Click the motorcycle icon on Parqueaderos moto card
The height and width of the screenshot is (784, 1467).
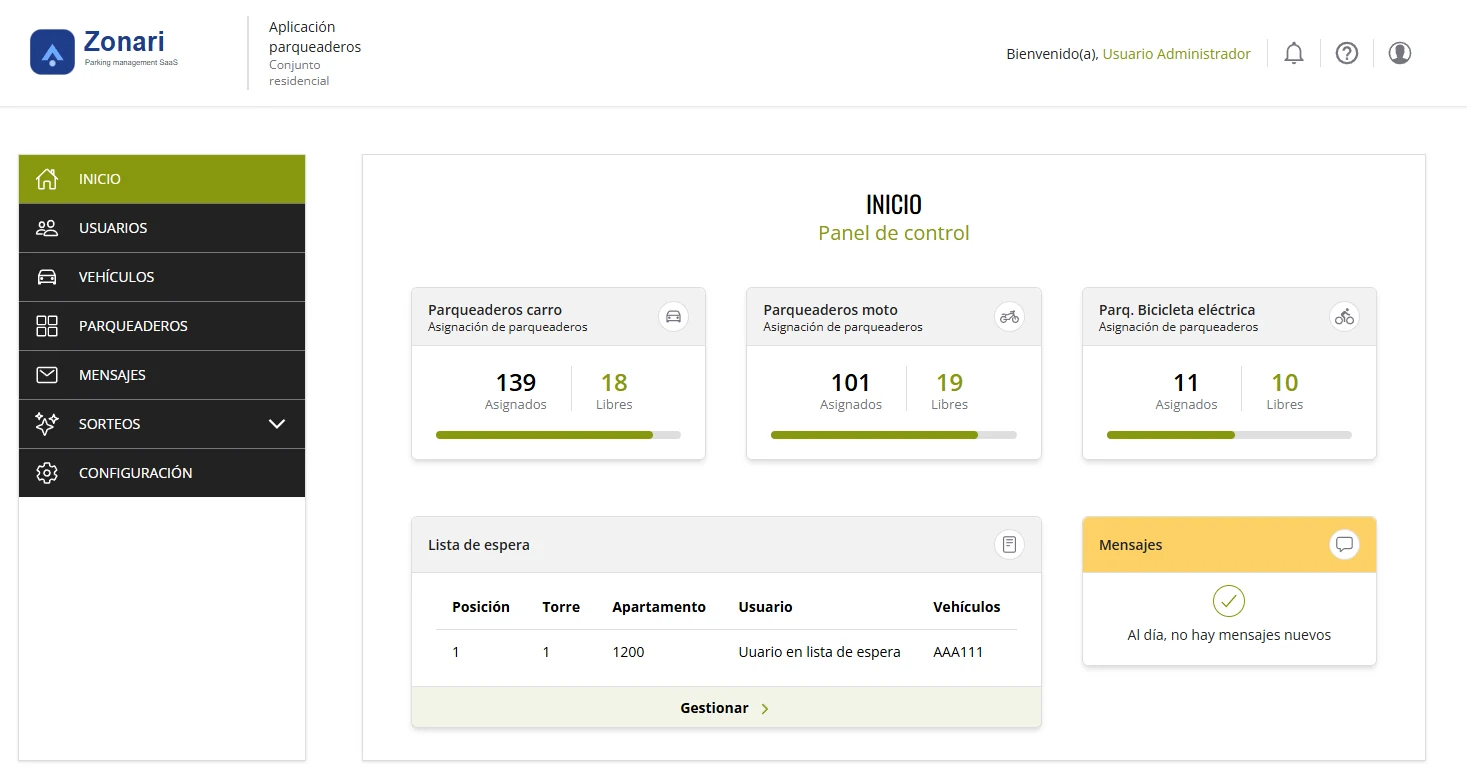(x=1009, y=317)
